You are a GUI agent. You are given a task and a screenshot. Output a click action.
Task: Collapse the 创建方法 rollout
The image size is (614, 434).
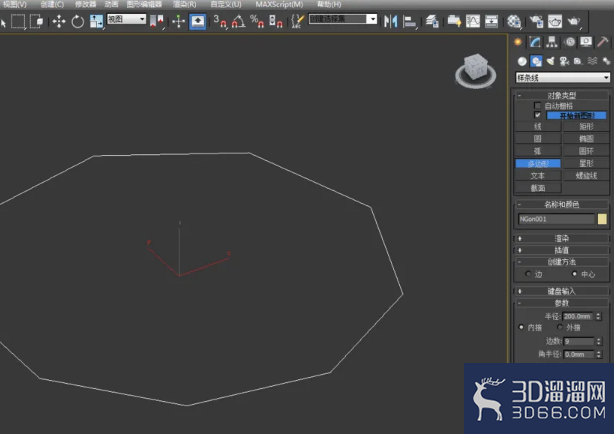[x=562, y=262]
